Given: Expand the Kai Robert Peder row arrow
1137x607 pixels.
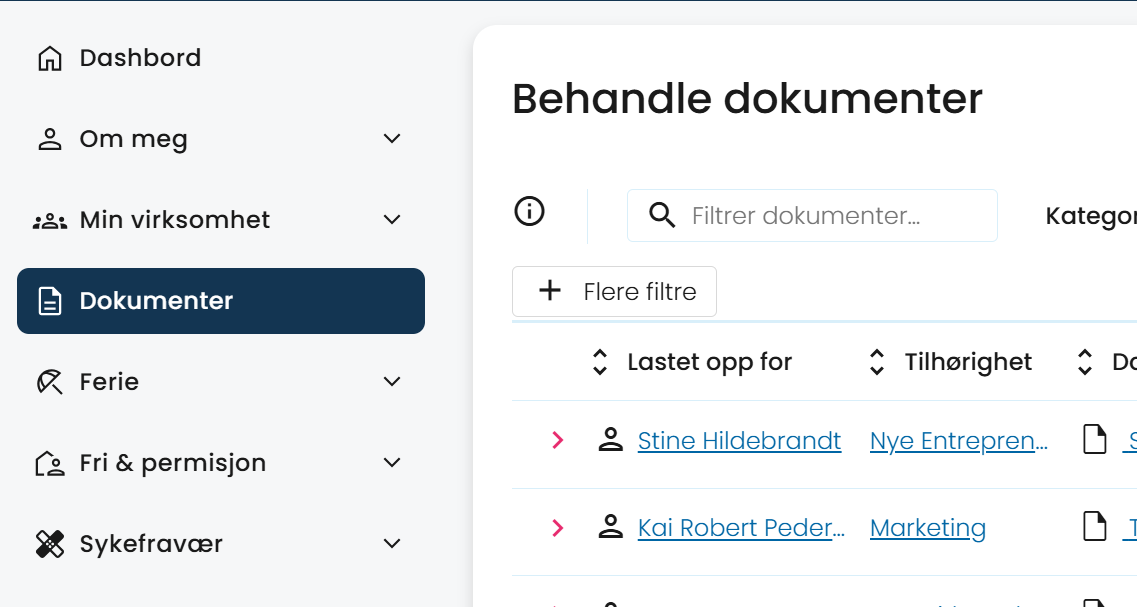Looking at the screenshot, I should point(558,528).
